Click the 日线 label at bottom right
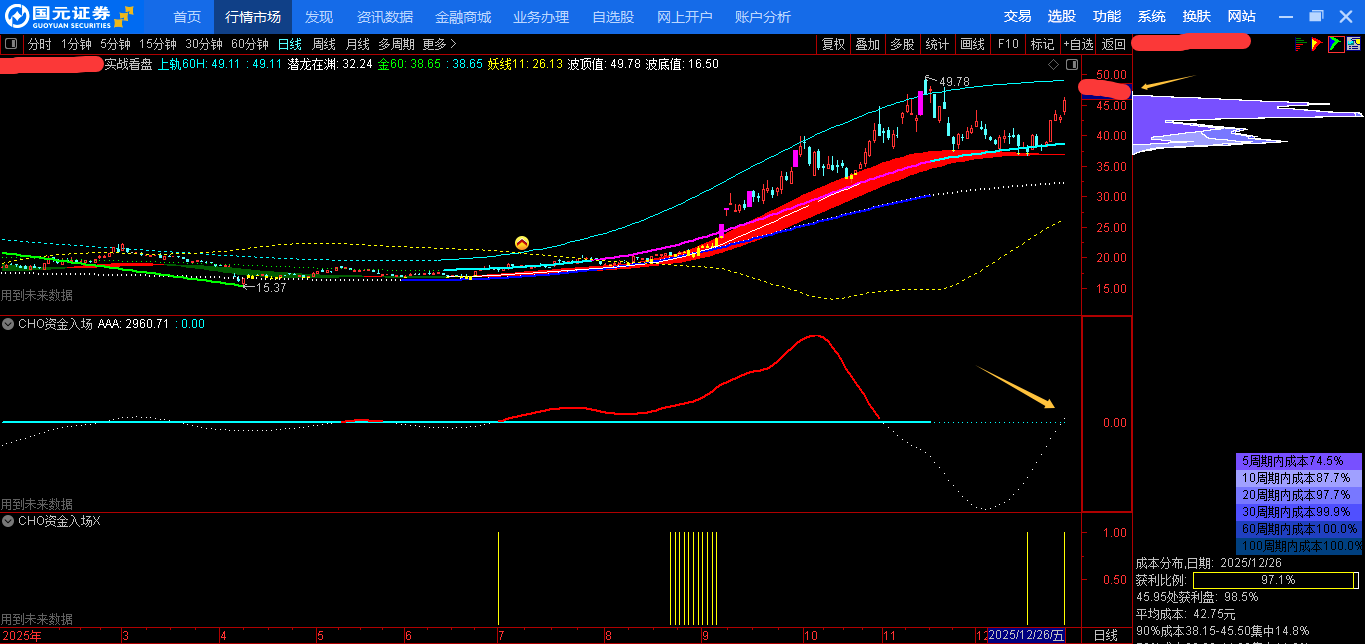The height and width of the screenshot is (644, 1365). [1105, 635]
